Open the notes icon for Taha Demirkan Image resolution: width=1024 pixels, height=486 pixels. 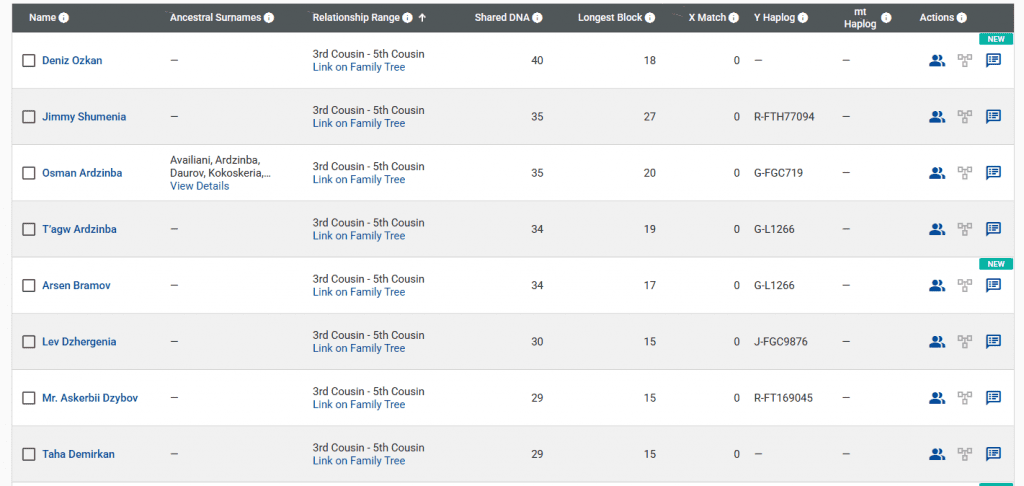click(993, 454)
